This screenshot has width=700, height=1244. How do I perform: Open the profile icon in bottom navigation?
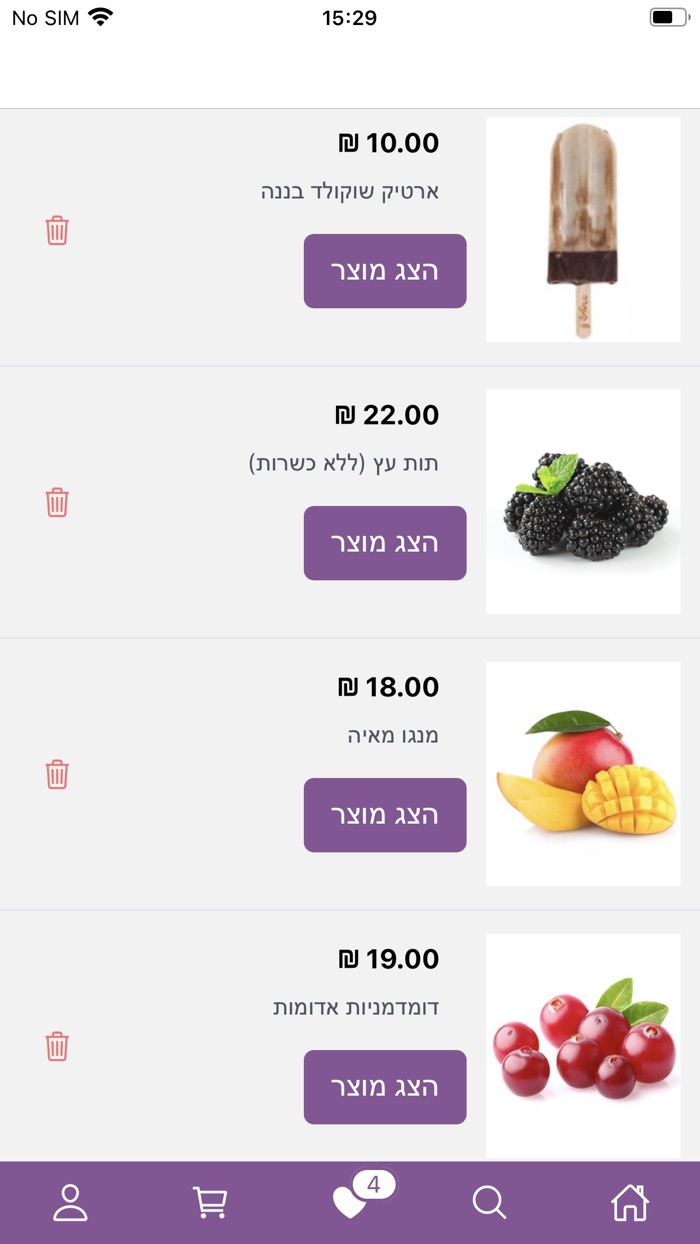pos(70,1203)
